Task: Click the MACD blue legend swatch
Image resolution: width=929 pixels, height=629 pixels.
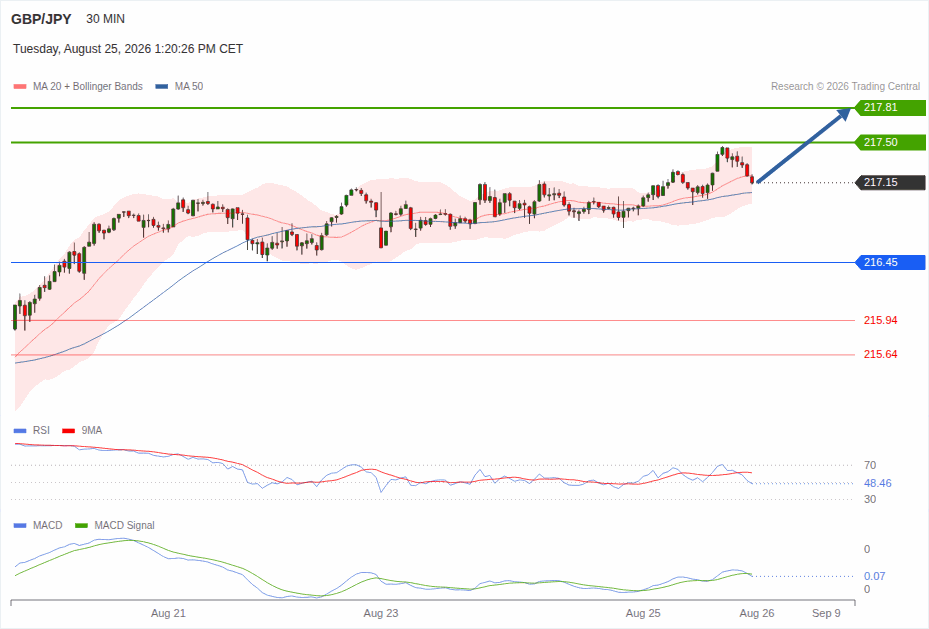Action: (x=20, y=525)
